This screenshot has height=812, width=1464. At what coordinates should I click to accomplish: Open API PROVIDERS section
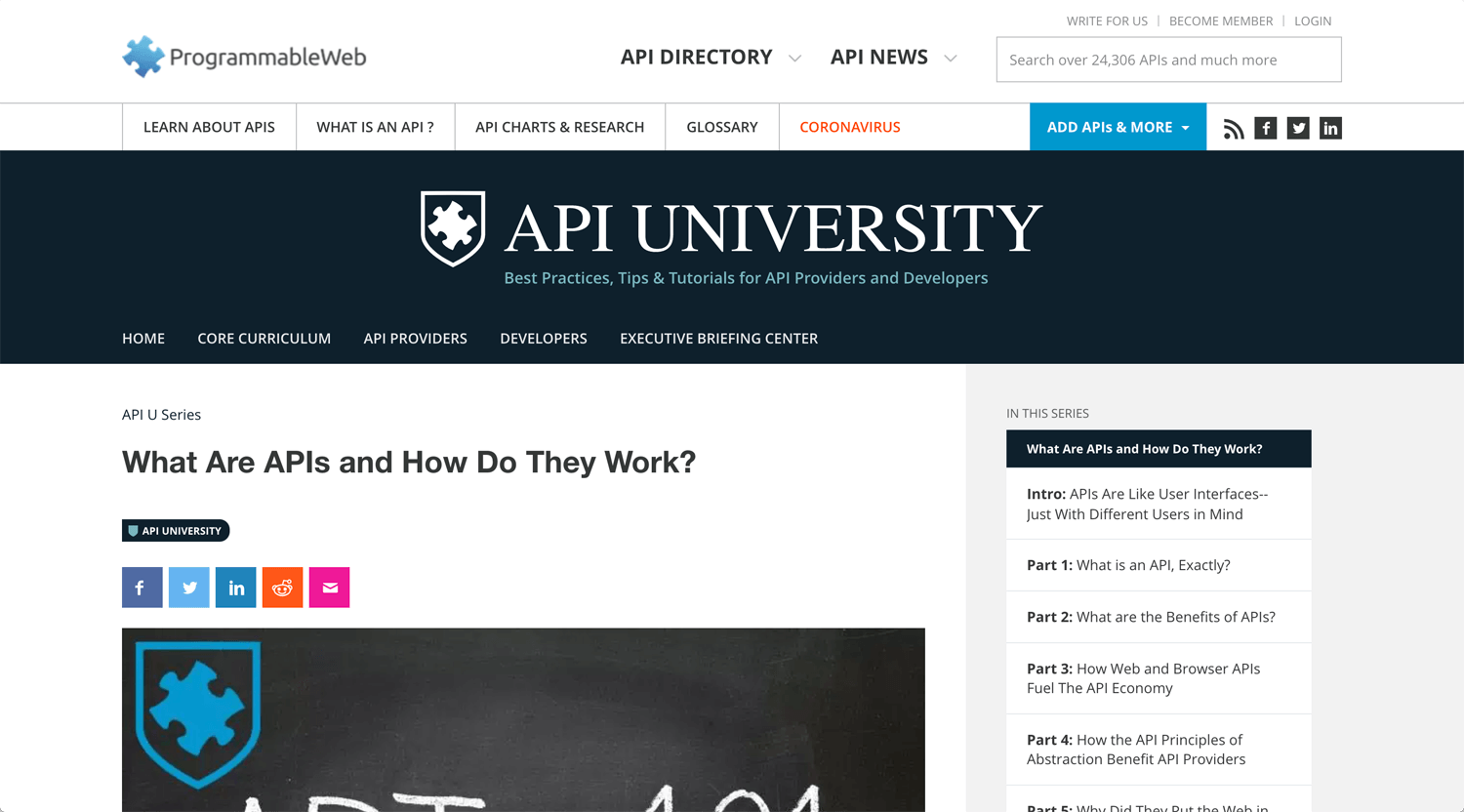(416, 339)
